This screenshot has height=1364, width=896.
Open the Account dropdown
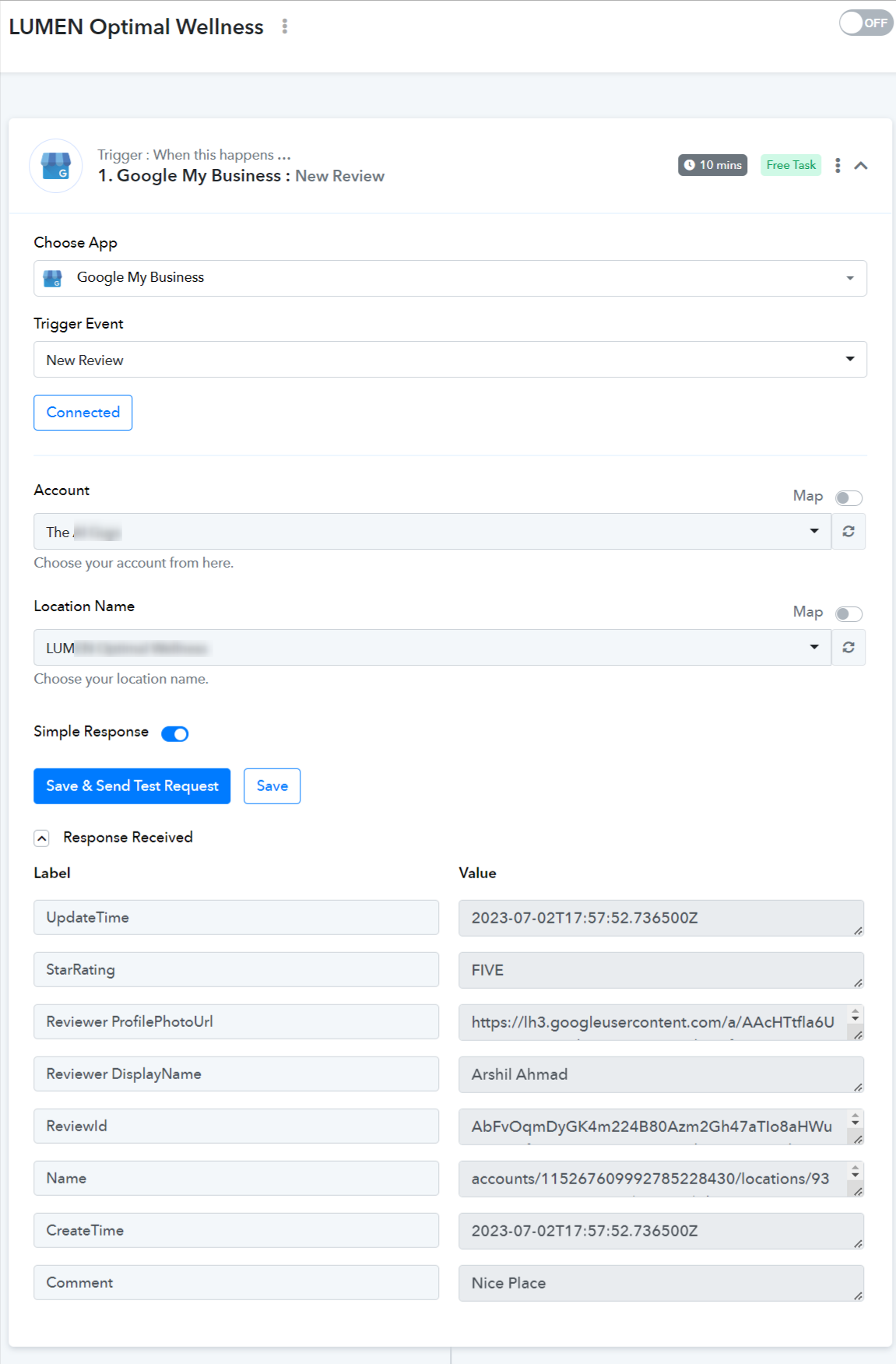(x=432, y=532)
